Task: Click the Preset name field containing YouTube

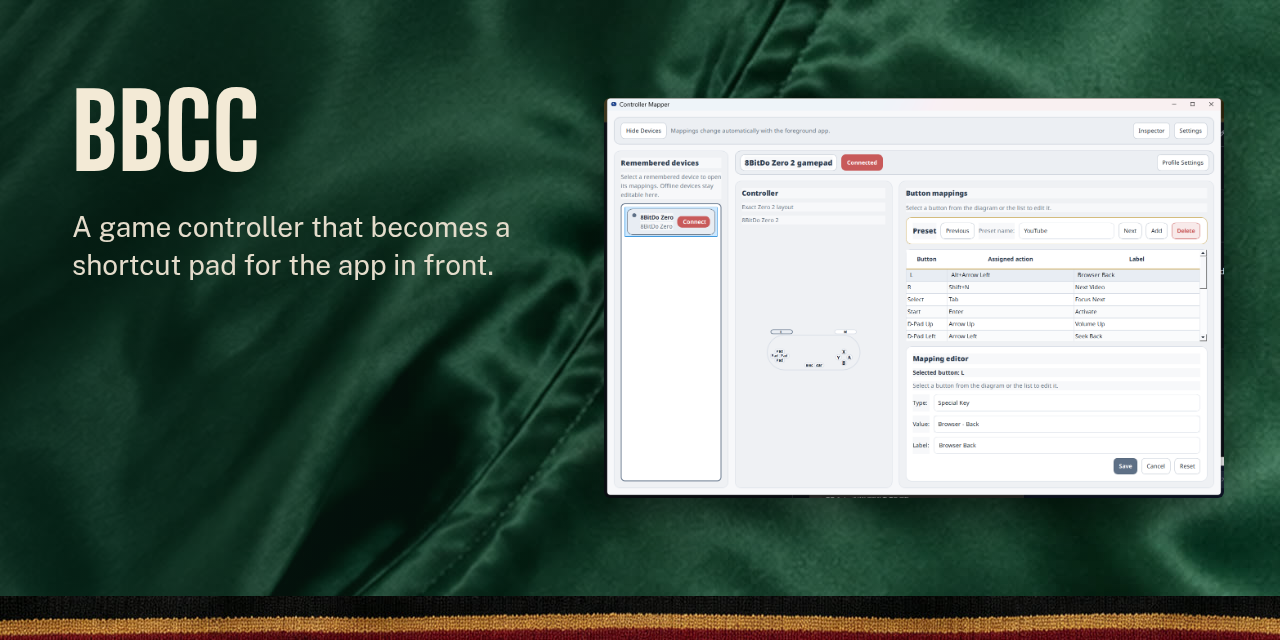Action: [1066, 230]
